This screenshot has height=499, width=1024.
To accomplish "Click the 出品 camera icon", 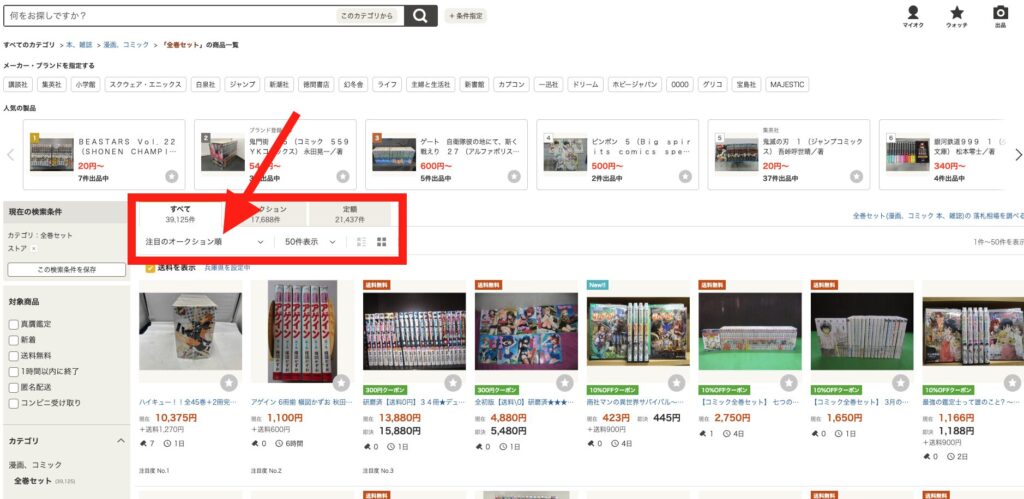I will [1000, 13].
